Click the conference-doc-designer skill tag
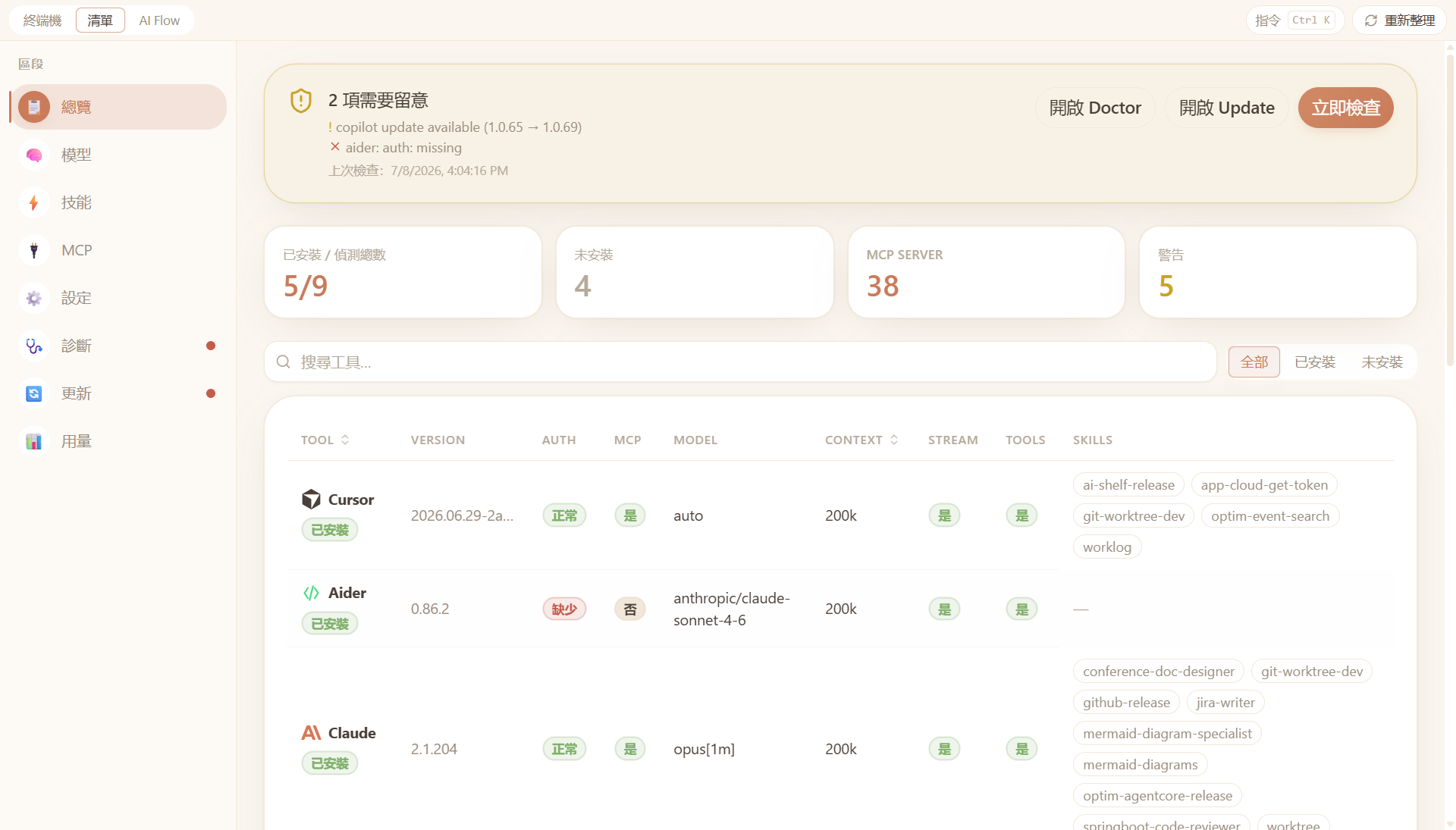 click(1159, 672)
